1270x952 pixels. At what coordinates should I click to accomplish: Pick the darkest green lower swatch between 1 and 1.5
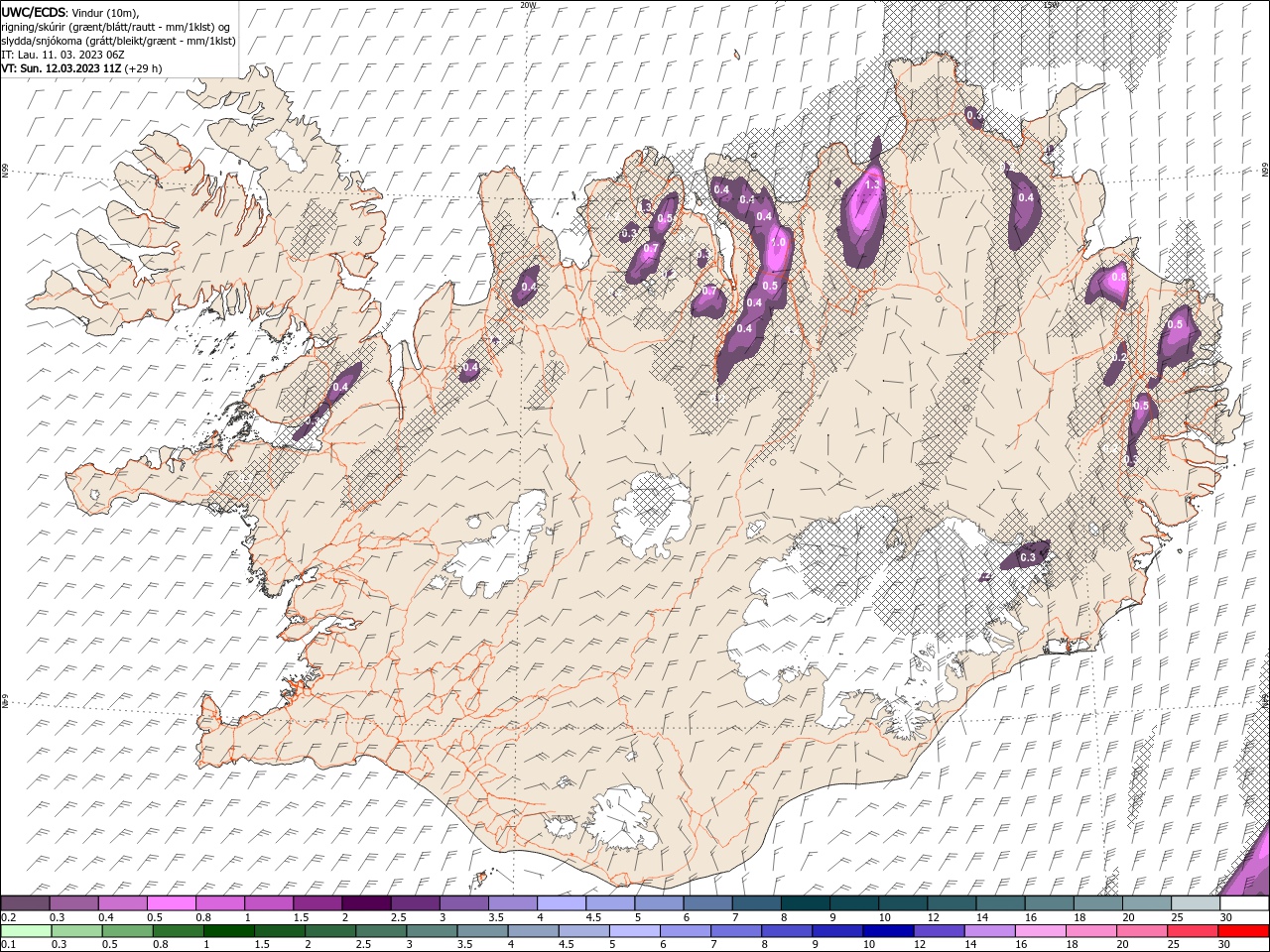point(228,931)
